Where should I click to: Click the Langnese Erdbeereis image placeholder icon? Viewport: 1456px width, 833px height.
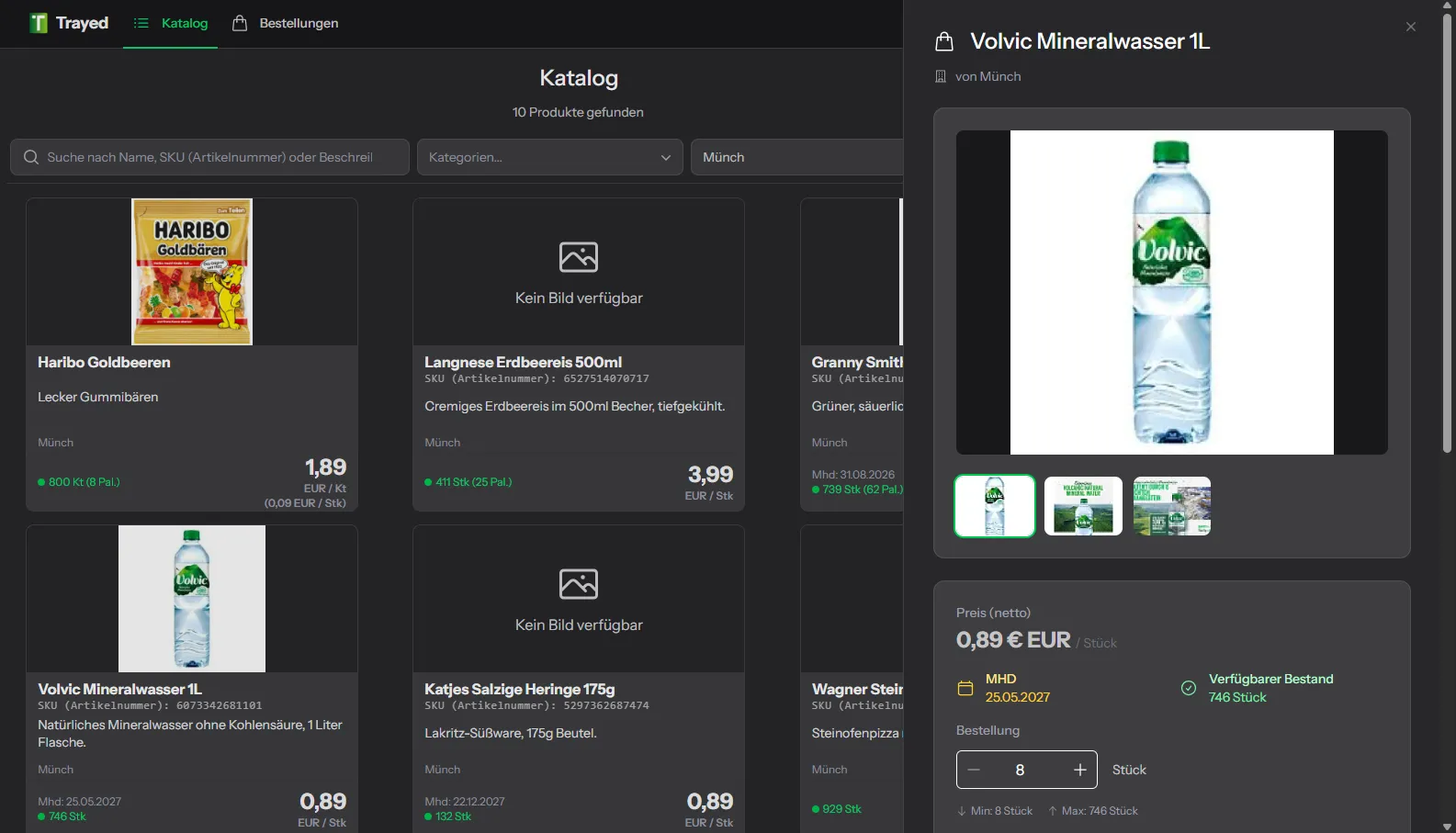[x=579, y=257]
